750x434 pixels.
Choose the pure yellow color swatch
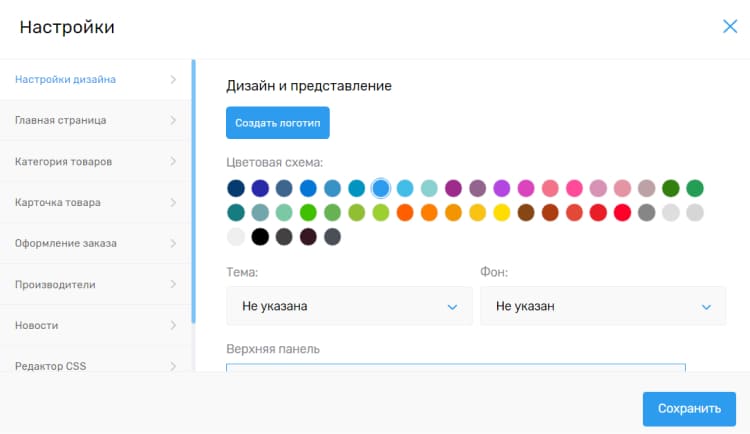[502, 212]
